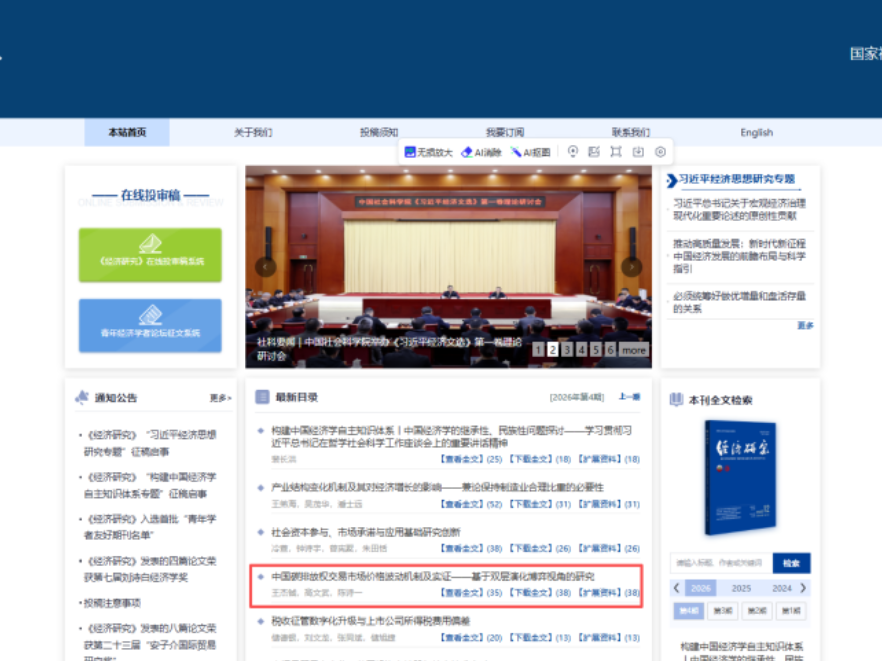The image size is (882, 661).
Task: Click carousel 'more' button
Action: click(x=634, y=350)
